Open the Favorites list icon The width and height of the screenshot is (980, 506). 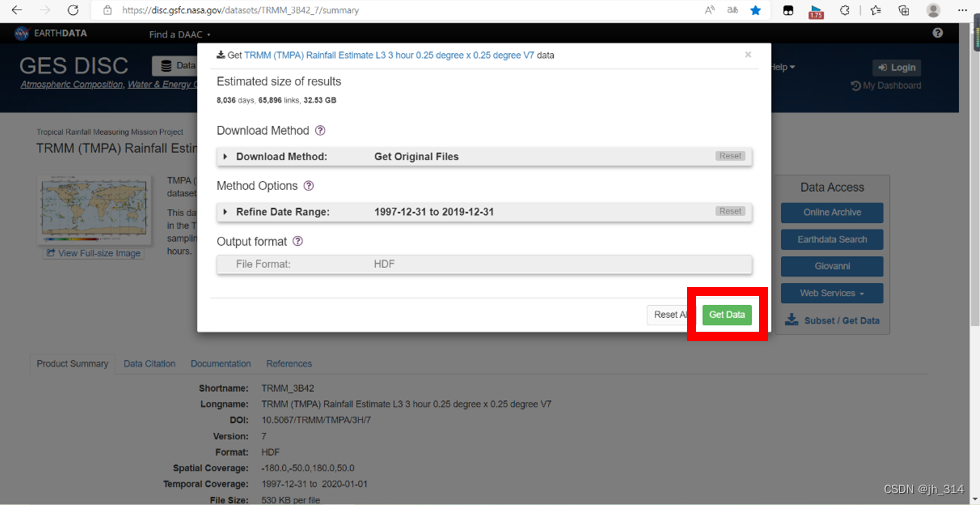876,11
